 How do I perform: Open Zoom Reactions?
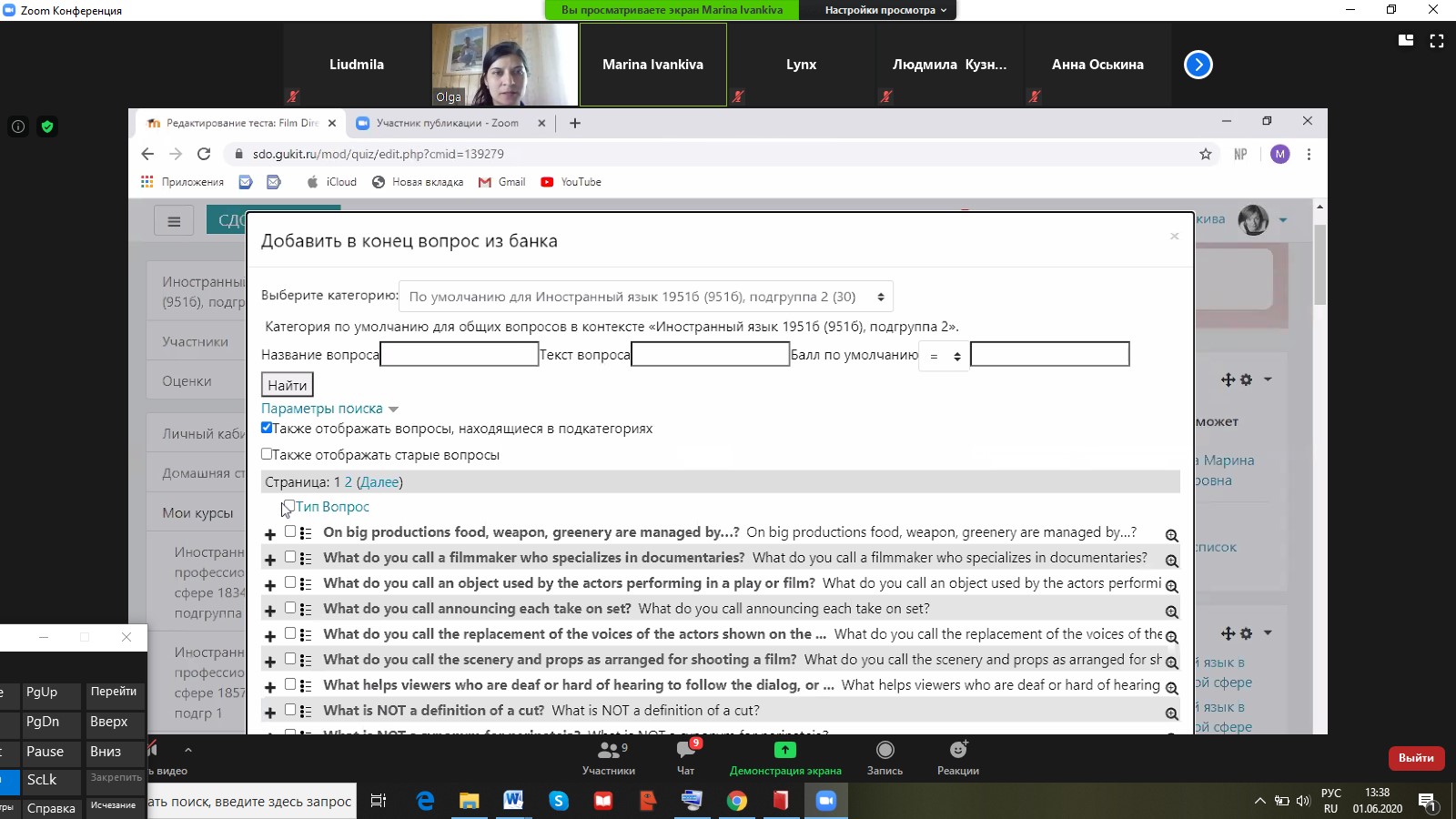tap(958, 758)
